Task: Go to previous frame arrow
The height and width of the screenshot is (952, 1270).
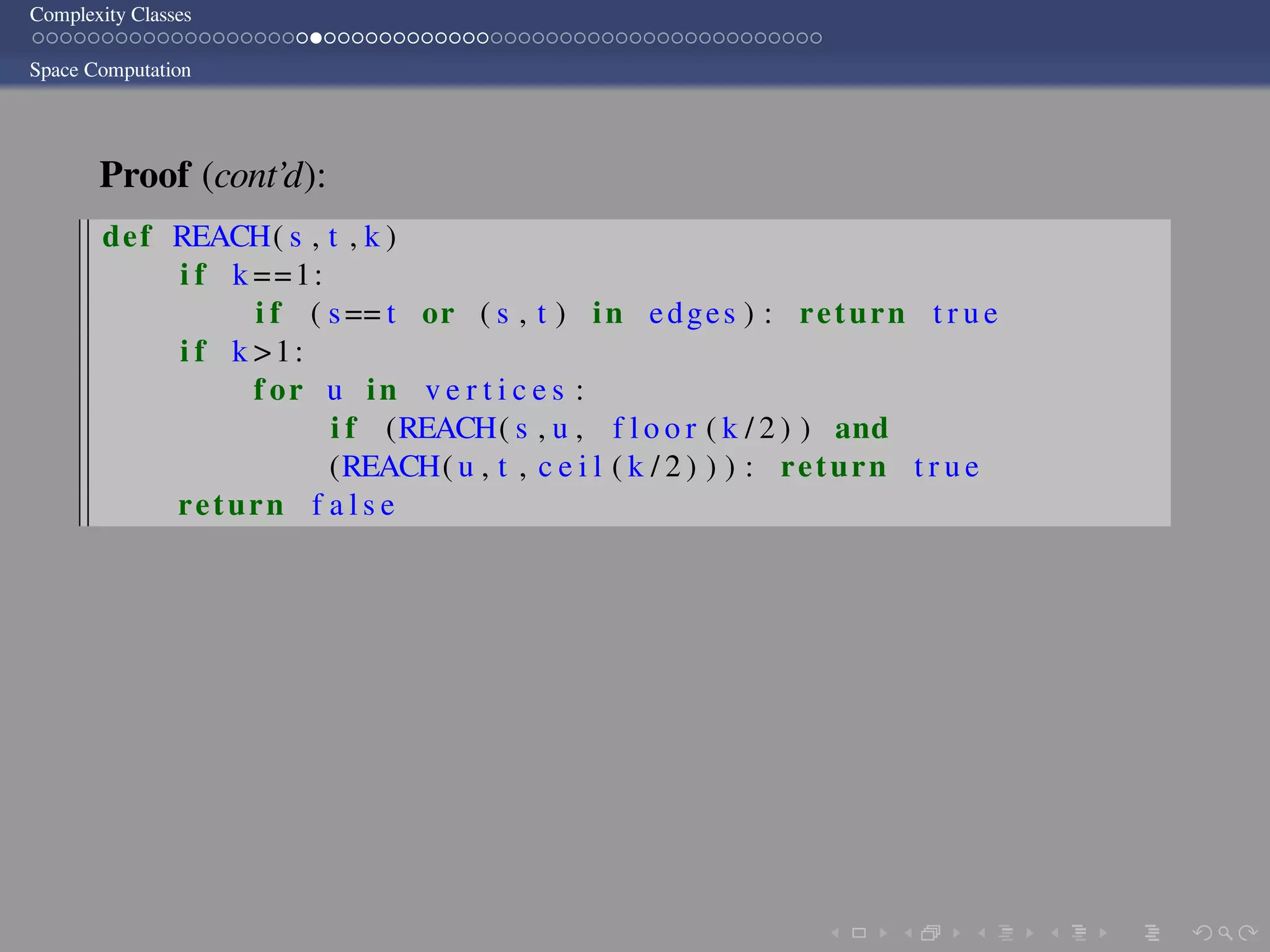Action: click(x=908, y=932)
